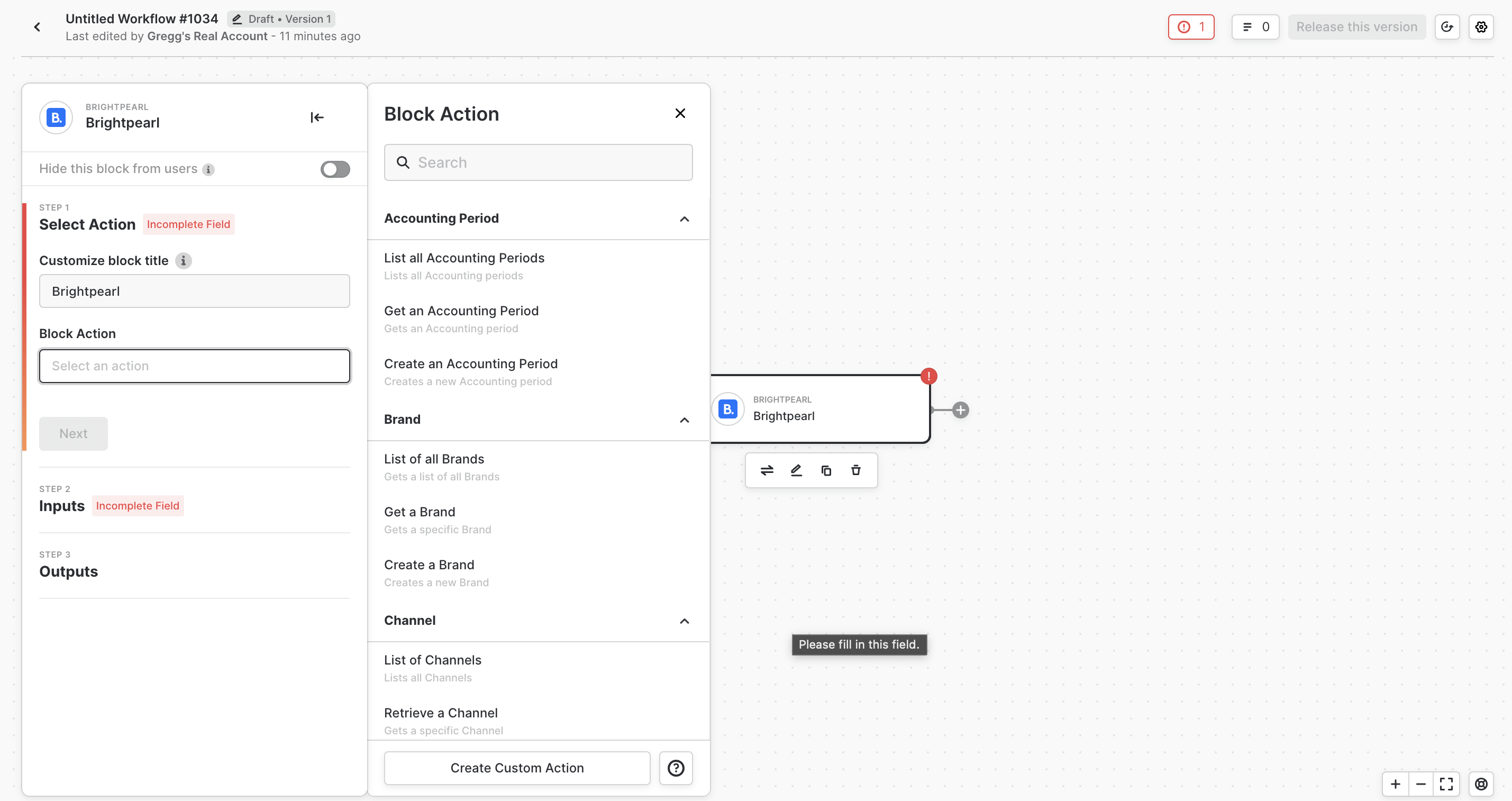Viewport: 1512px width, 801px height.
Task: Delete the Brightpearl block with trash icon
Action: click(855, 470)
